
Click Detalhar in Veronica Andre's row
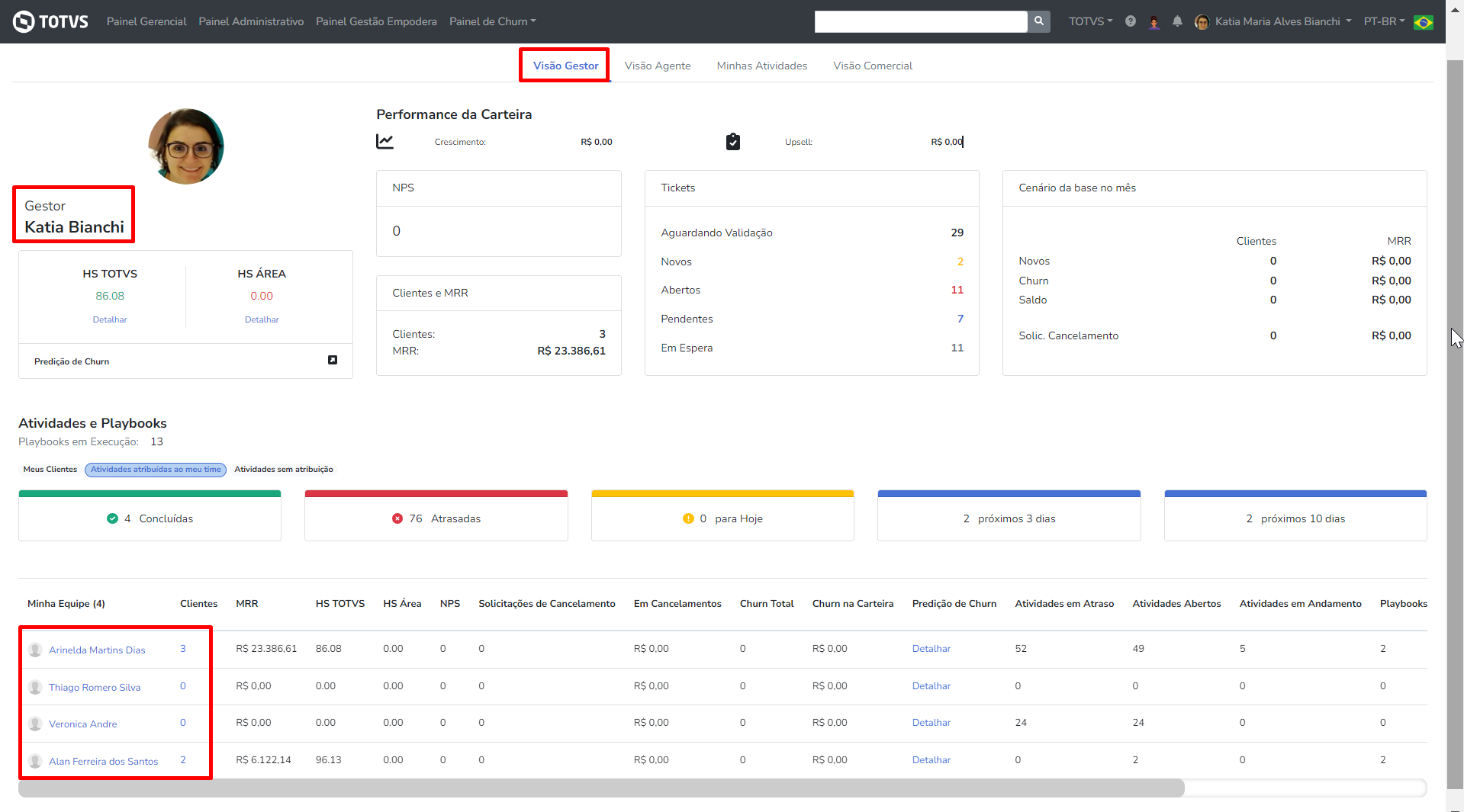pos(931,723)
